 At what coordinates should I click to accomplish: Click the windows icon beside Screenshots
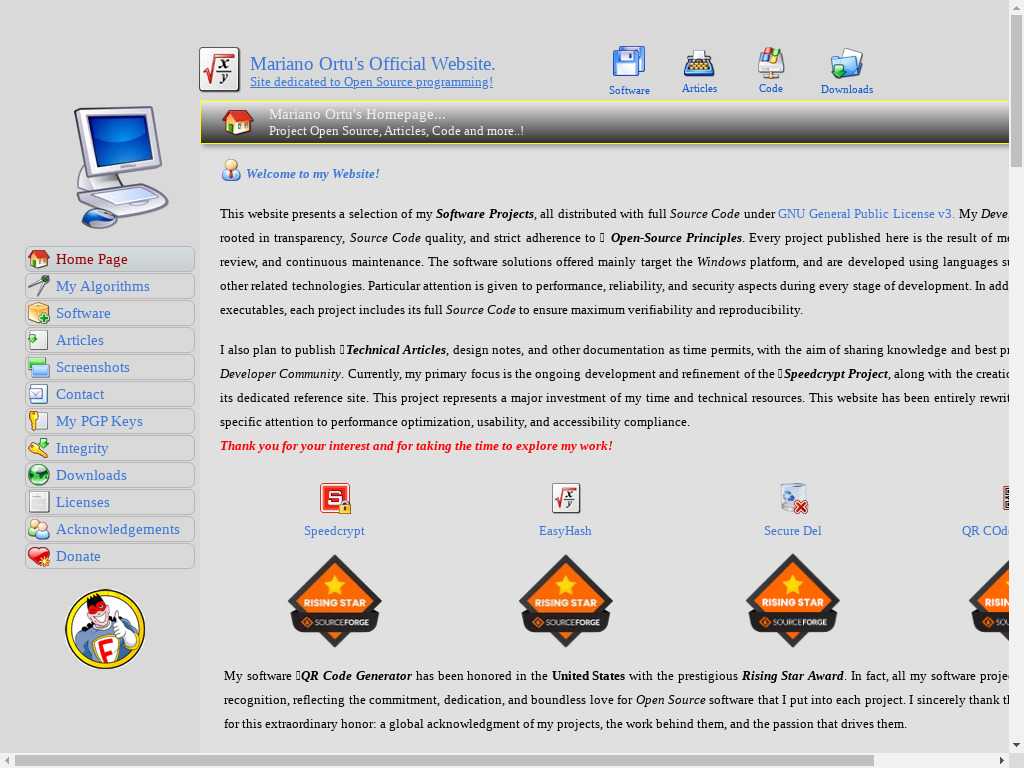coord(39,367)
